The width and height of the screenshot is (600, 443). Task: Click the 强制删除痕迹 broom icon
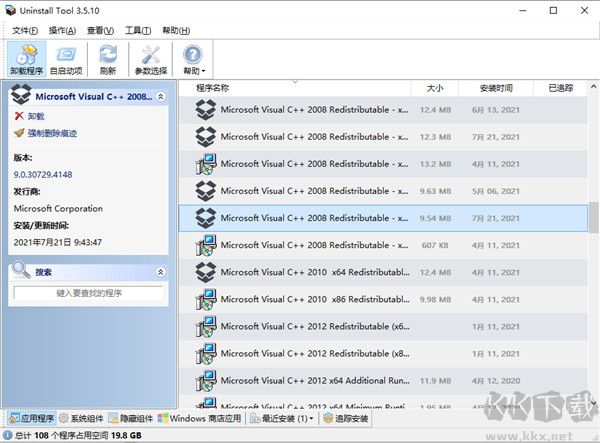[19, 133]
